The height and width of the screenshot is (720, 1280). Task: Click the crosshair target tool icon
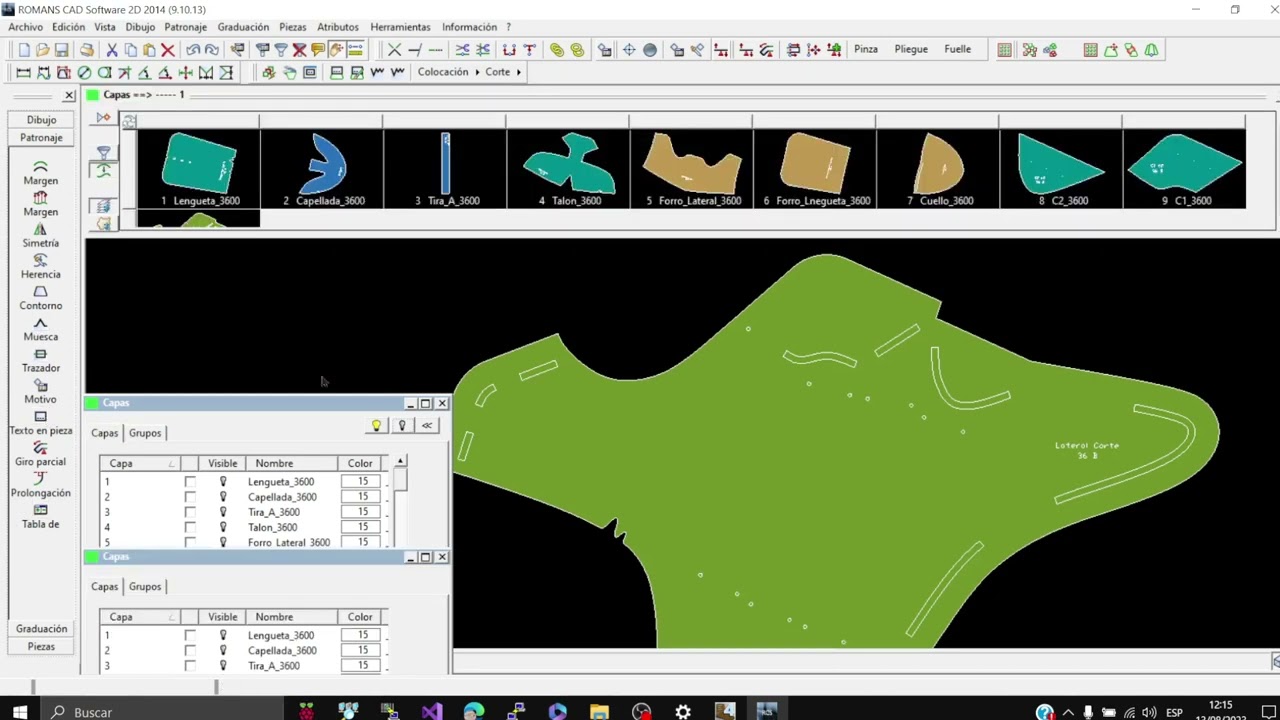click(629, 50)
